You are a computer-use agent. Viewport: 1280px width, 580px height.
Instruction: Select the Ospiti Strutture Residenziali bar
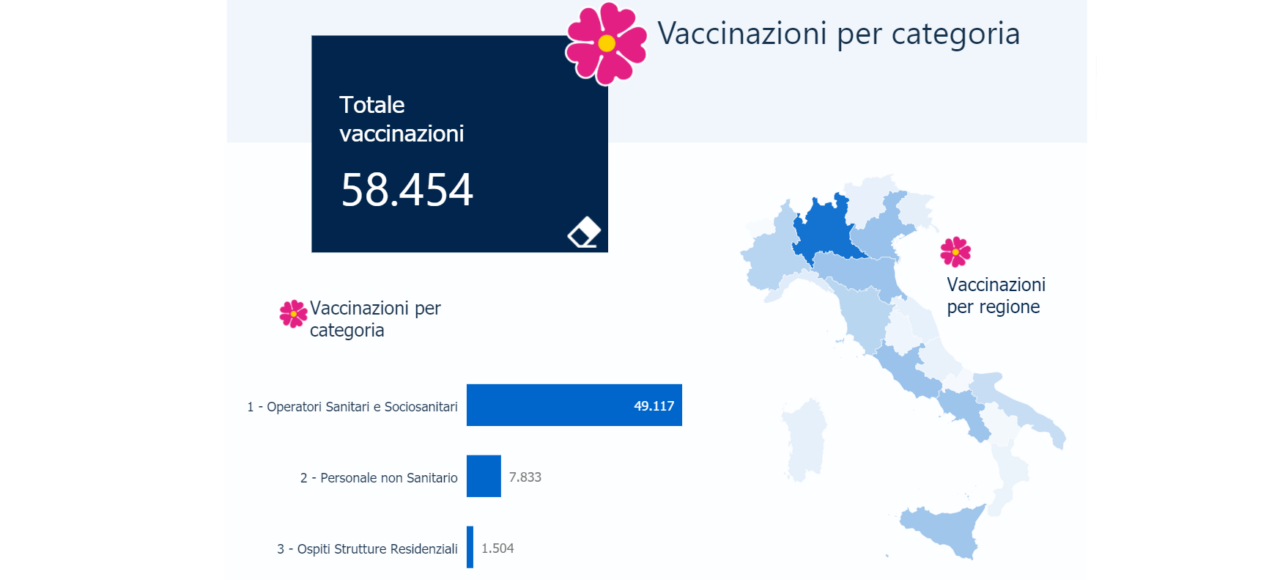[470, 547]
